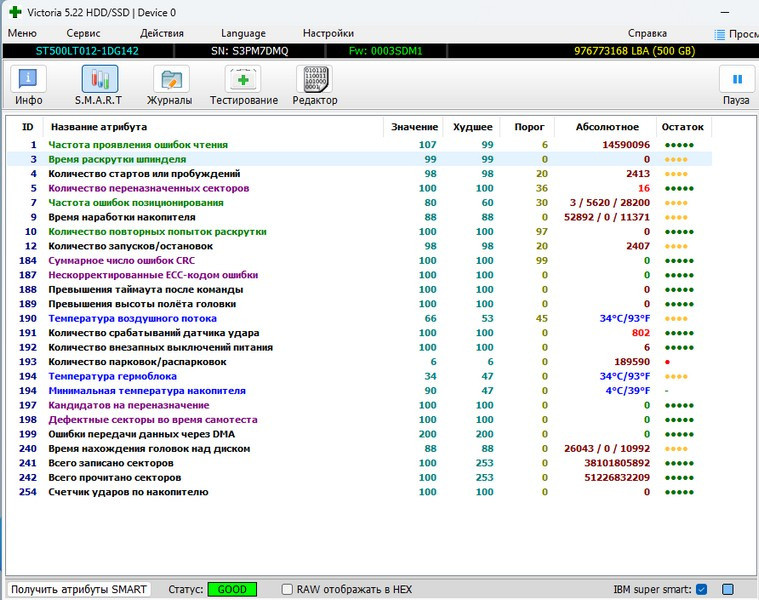The image size is (759, 600).
Task: Click absolute value 14590096
Action: [x=626, y=145]
